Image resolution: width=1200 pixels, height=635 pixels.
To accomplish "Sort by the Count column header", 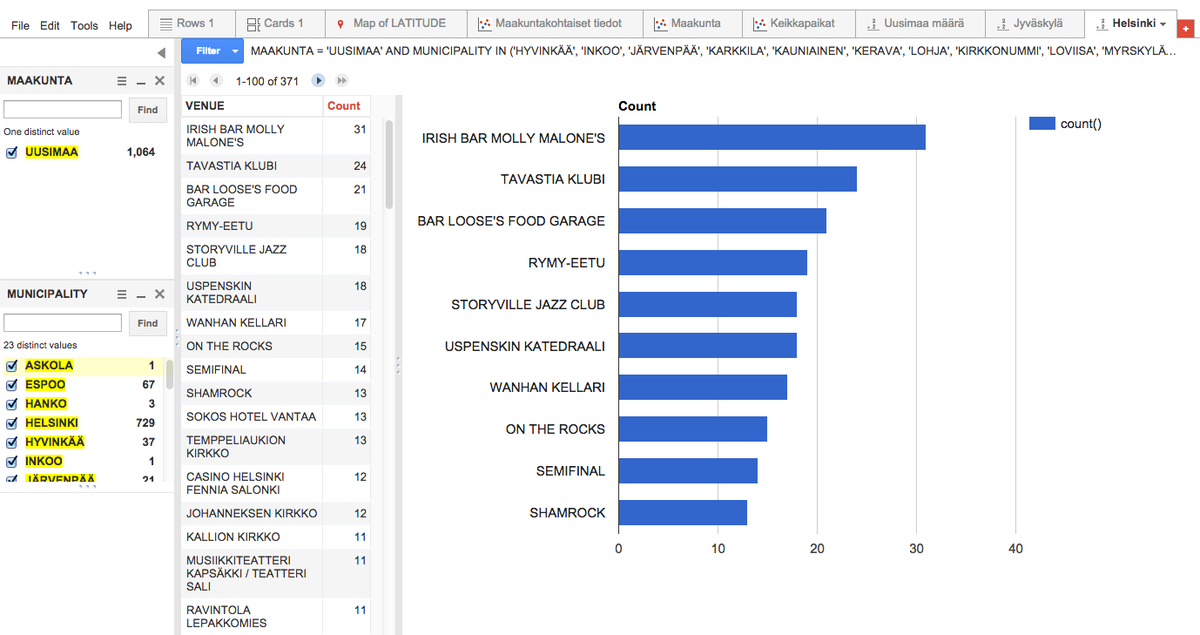I will (345, 106).
